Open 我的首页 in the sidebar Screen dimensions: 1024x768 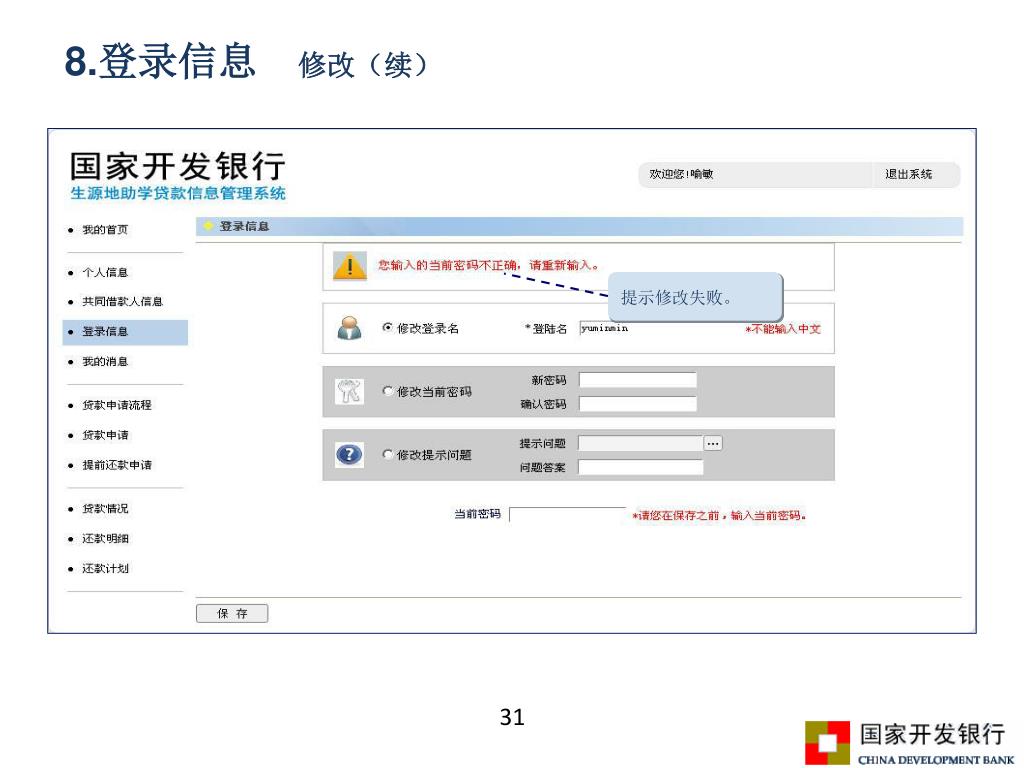[x=105, y=230]
